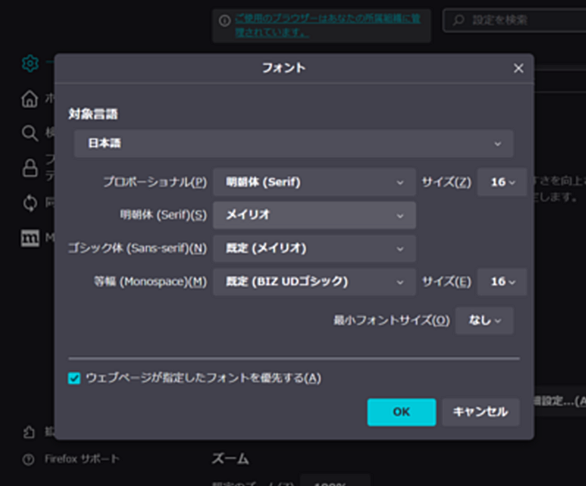Click the 等幅 (Monospace)(M) label
The width and height of the screenshot is (586, 486).
150,282
